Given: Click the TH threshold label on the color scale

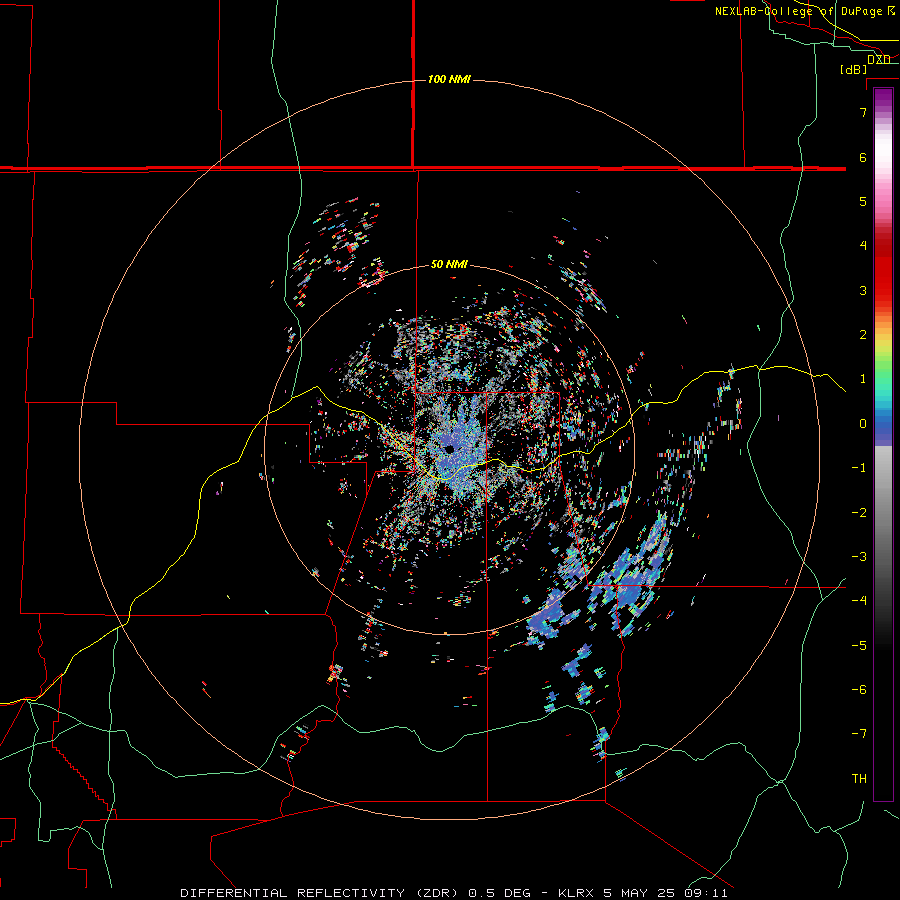Looking at the screenshot, I should coord(859,779).
